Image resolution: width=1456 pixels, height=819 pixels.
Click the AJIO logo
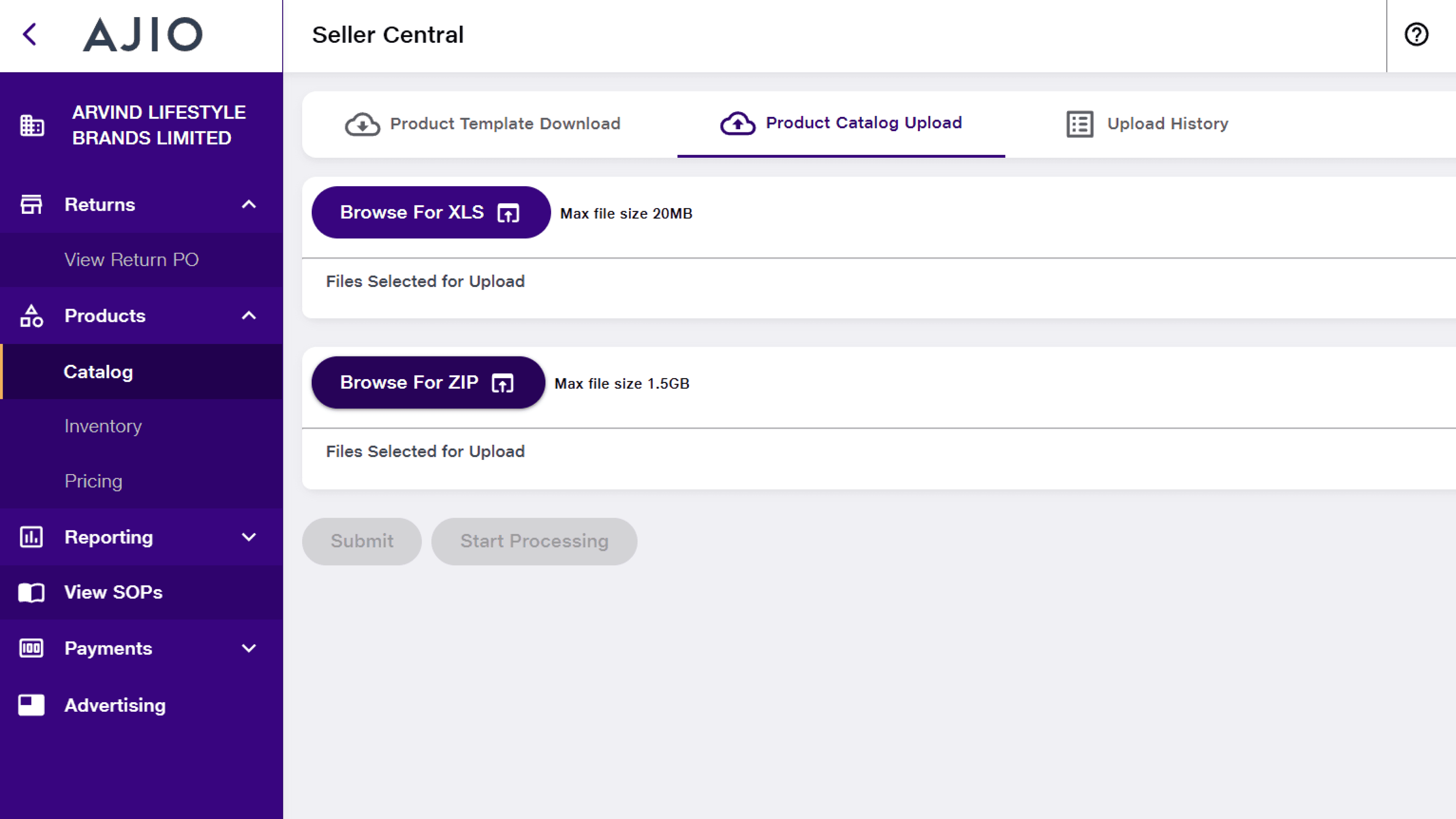point(143,35)
